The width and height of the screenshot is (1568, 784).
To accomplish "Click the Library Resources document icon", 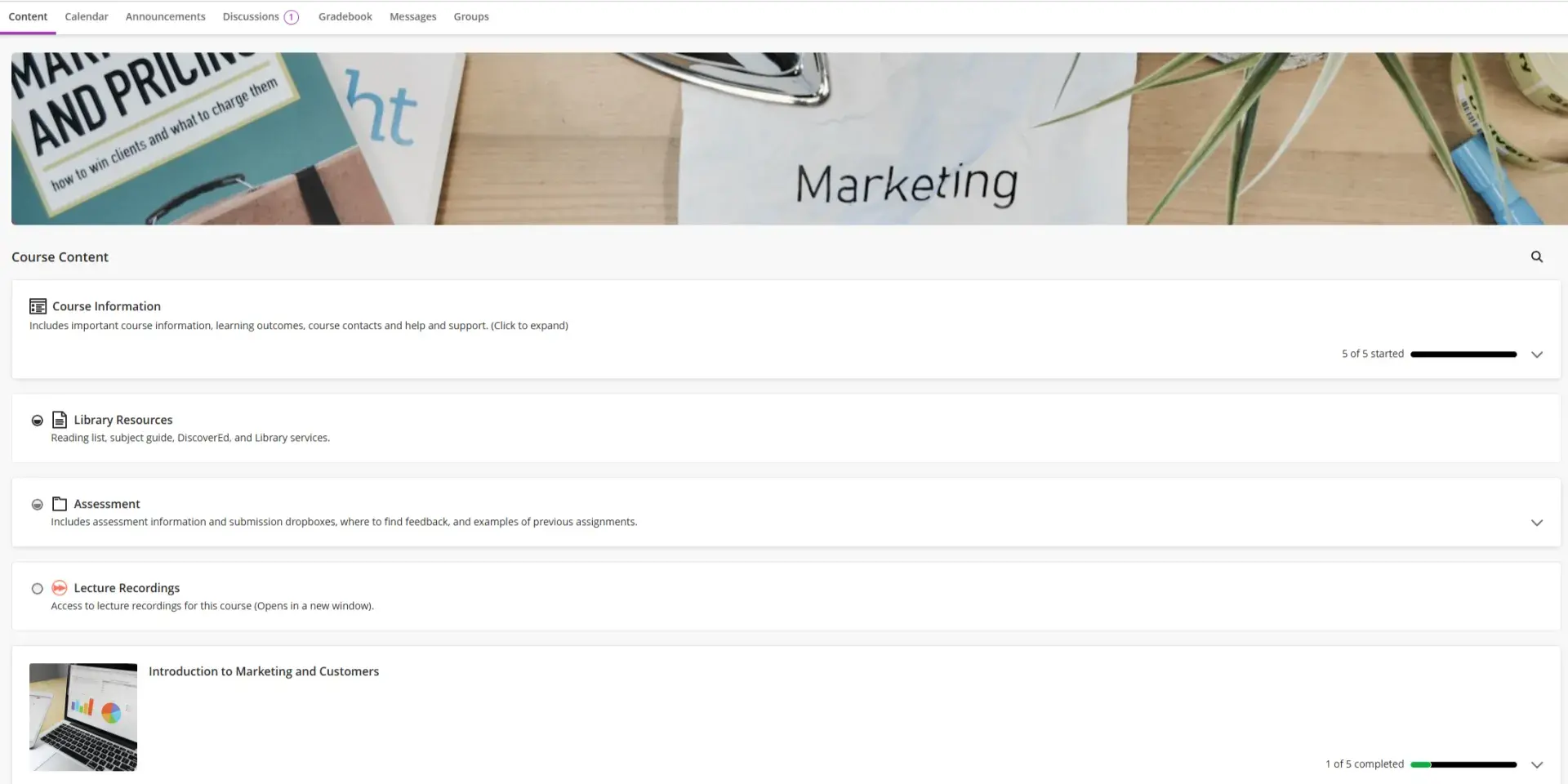I will click(60, 420).
